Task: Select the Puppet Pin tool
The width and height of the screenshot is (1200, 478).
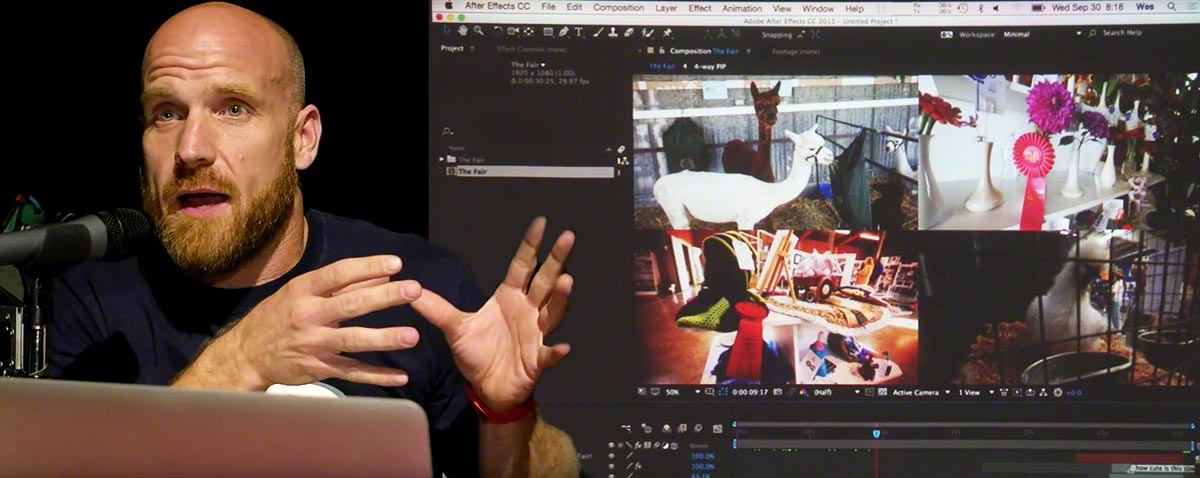Action: [667, 32]
